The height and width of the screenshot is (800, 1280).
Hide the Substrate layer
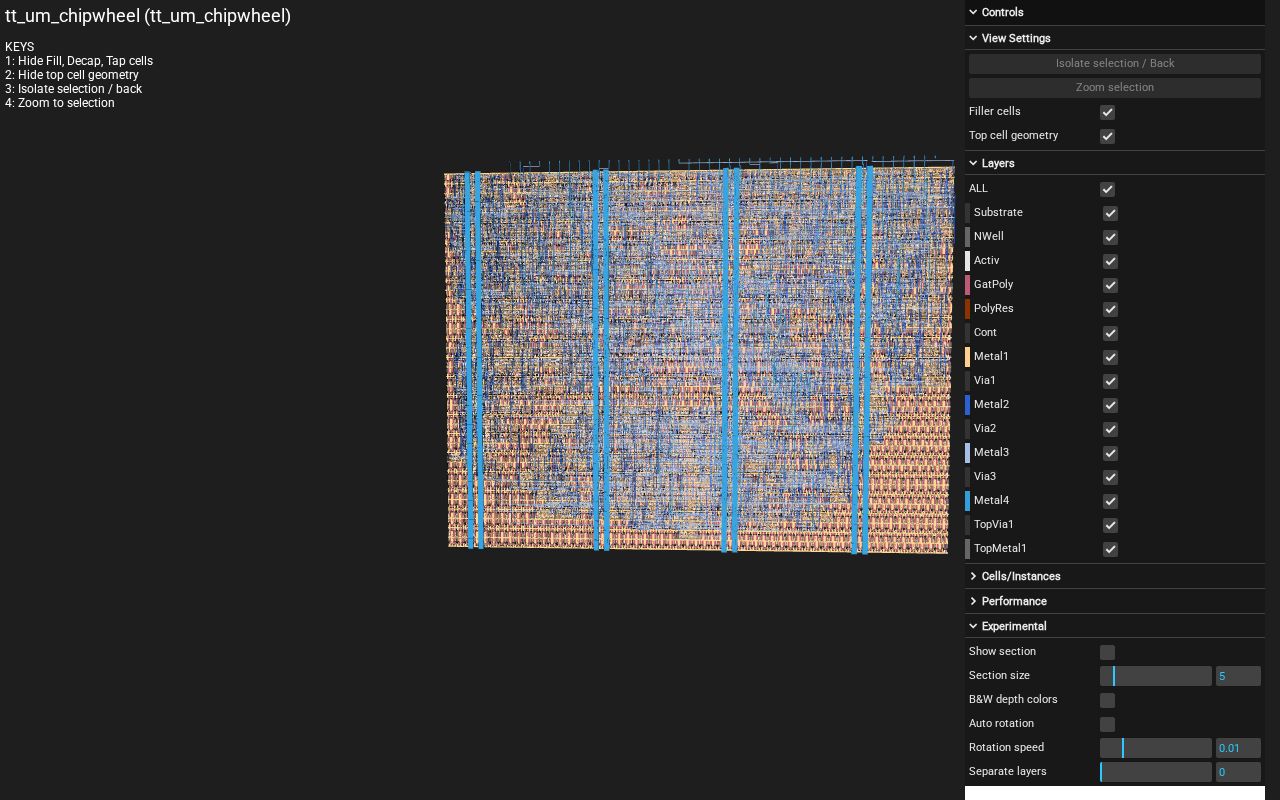point(1110,213)
